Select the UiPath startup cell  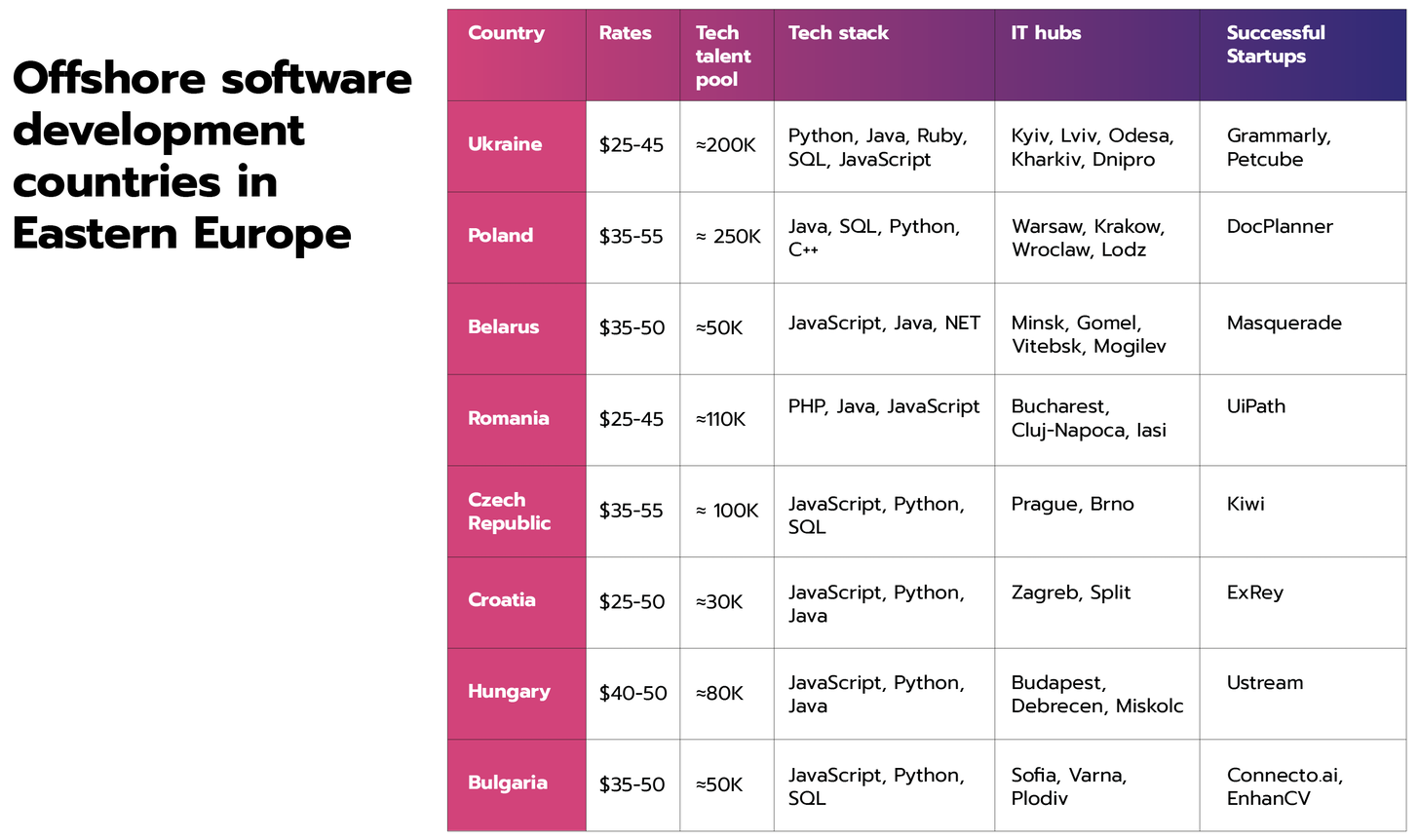pos(1255,406)
